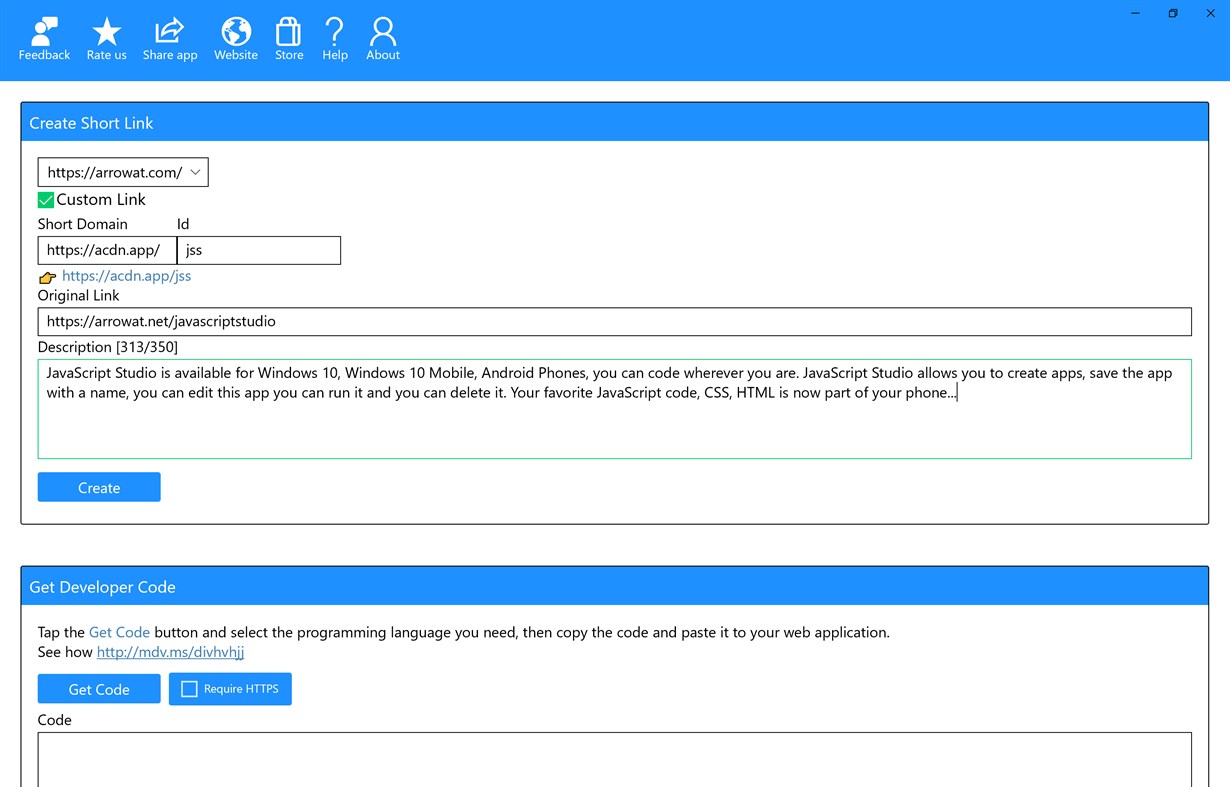Viewport: 1230px width, 787px height.
Task: Open the http://mdv.ms/divhvhjj link
Action: 170,652
